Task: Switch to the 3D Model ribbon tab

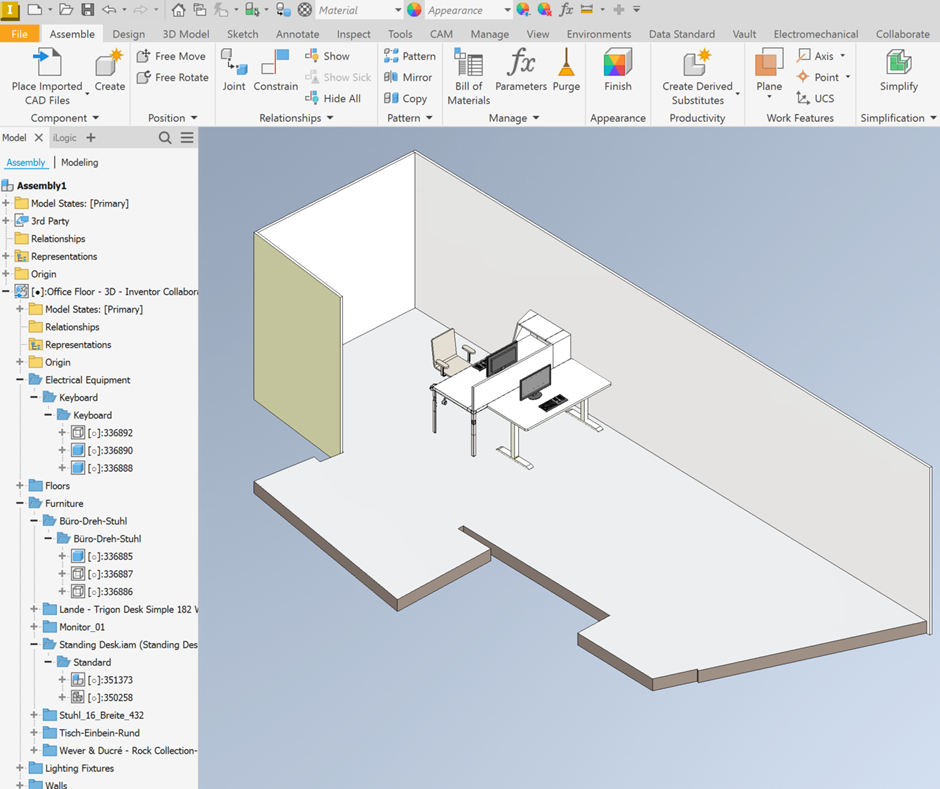Action: [x=186, y=34]
